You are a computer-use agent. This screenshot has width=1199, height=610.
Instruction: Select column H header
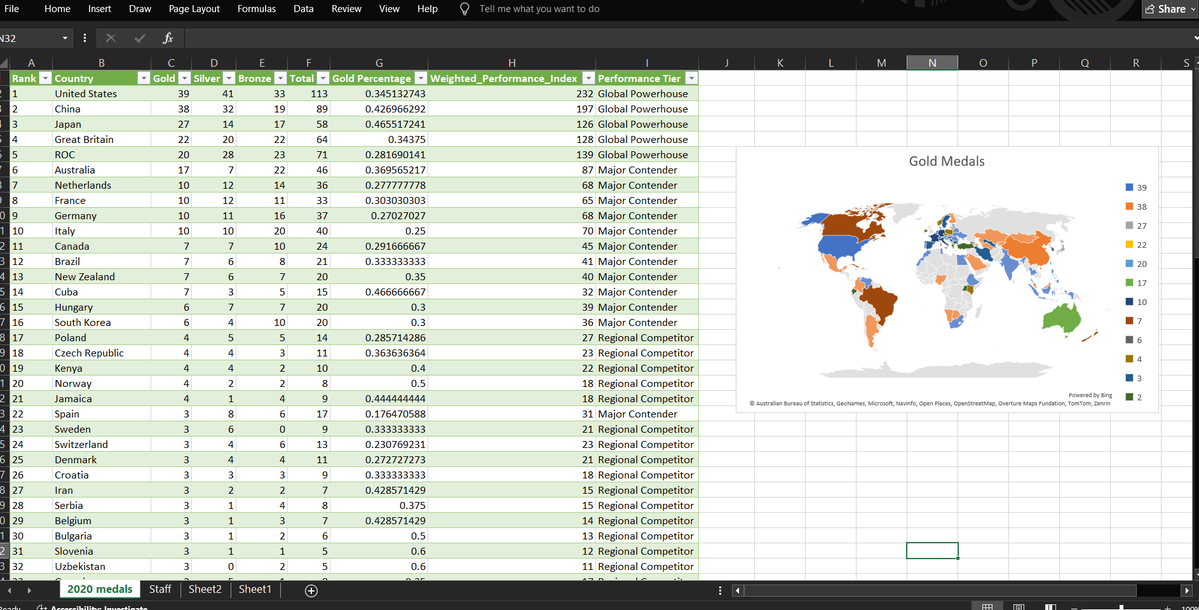(x=512, y=63)
